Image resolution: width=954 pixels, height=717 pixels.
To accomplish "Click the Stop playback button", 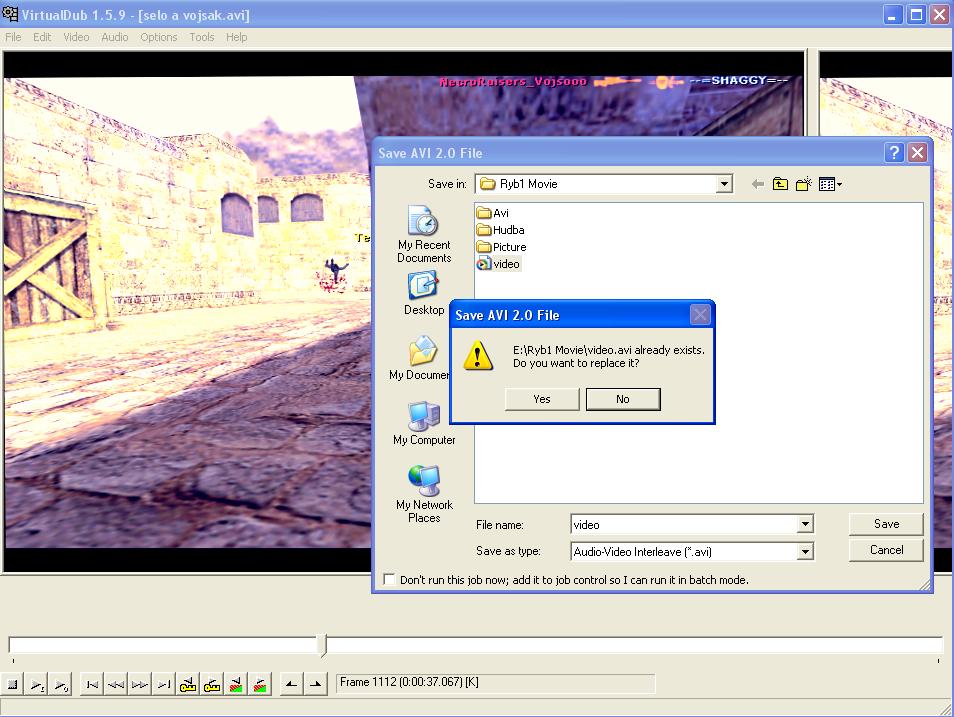I will (x=12, y=685).
